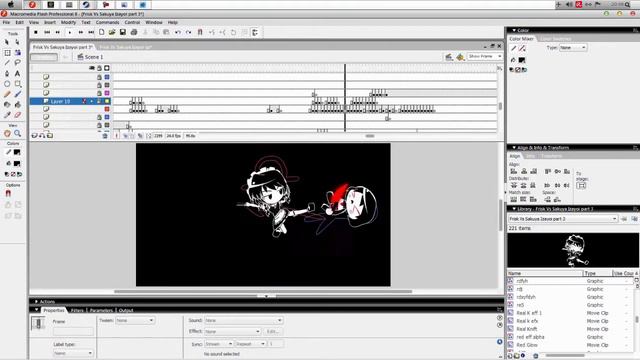This screenshot has width=640, height=360.
Task: Click the fill color swatch in Tools
Action: coord(17,164)
